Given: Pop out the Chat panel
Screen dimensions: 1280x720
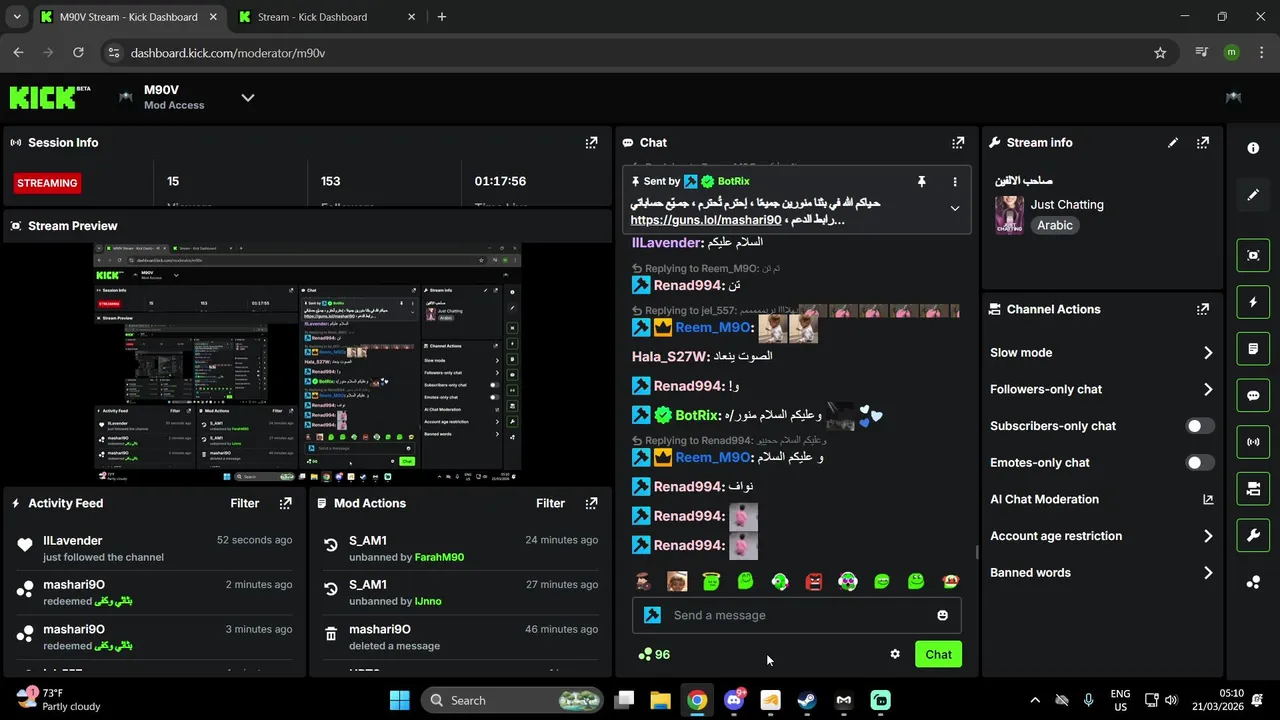Looking at the screenshot, I should click(x=958, y=143).
